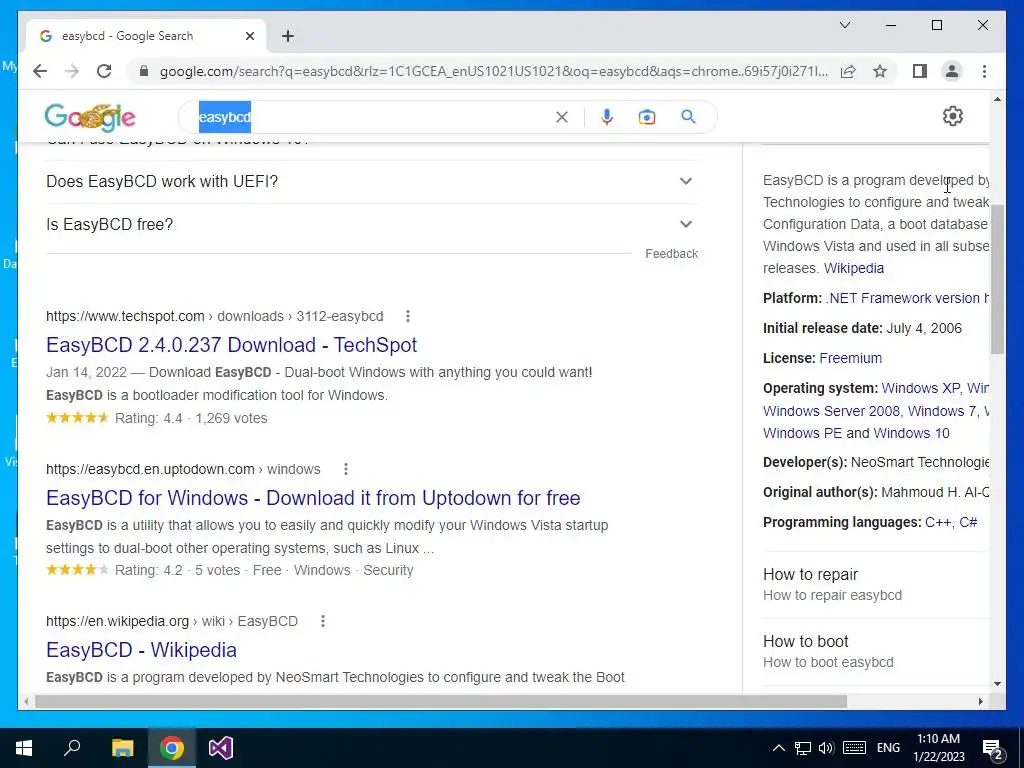The image size is (1024, 768).
Task: Select the easybcd - Google Search tab
Action: coord(146,36)
